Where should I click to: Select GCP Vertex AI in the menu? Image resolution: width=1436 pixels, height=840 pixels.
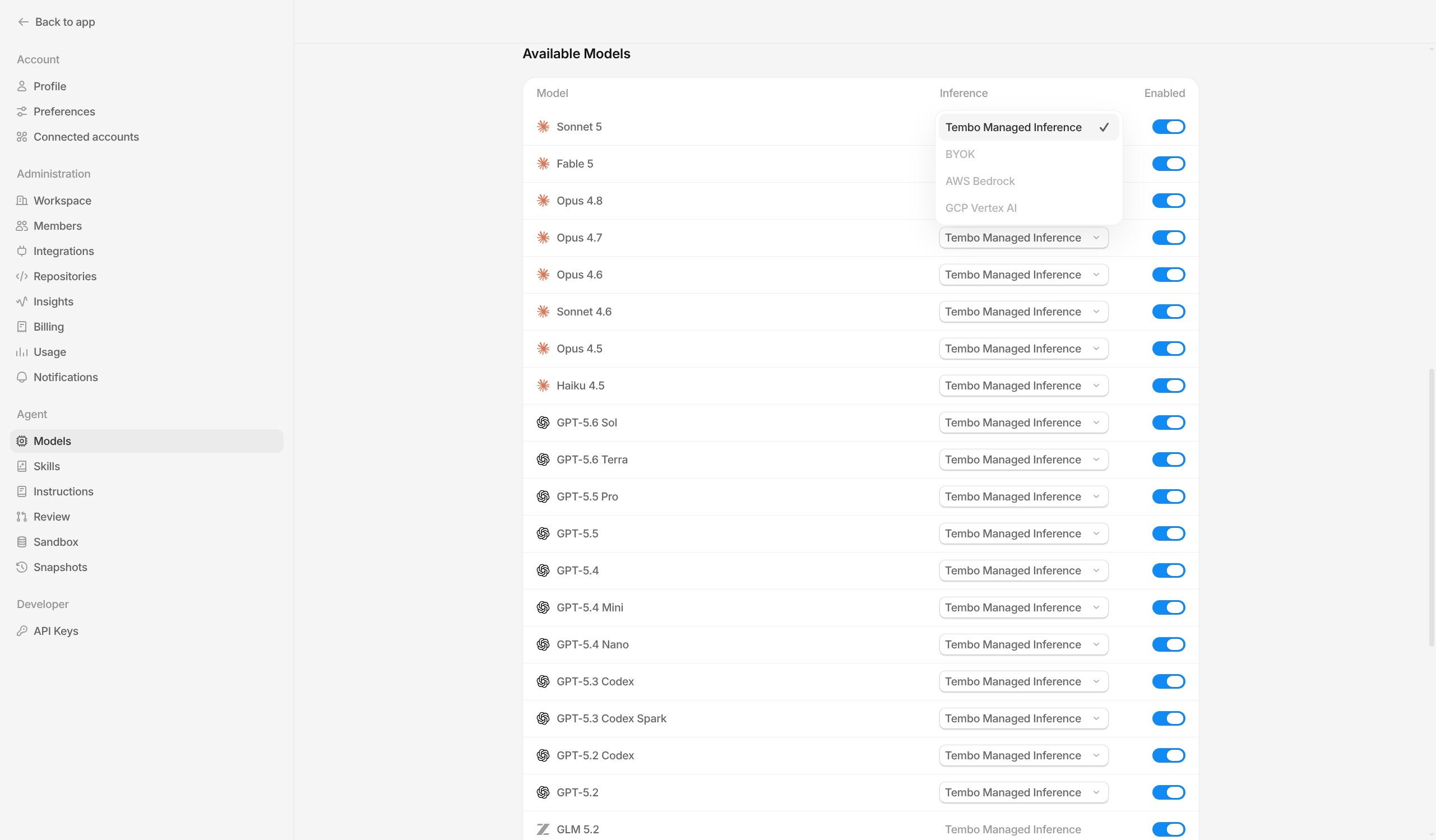(1029, 208)
